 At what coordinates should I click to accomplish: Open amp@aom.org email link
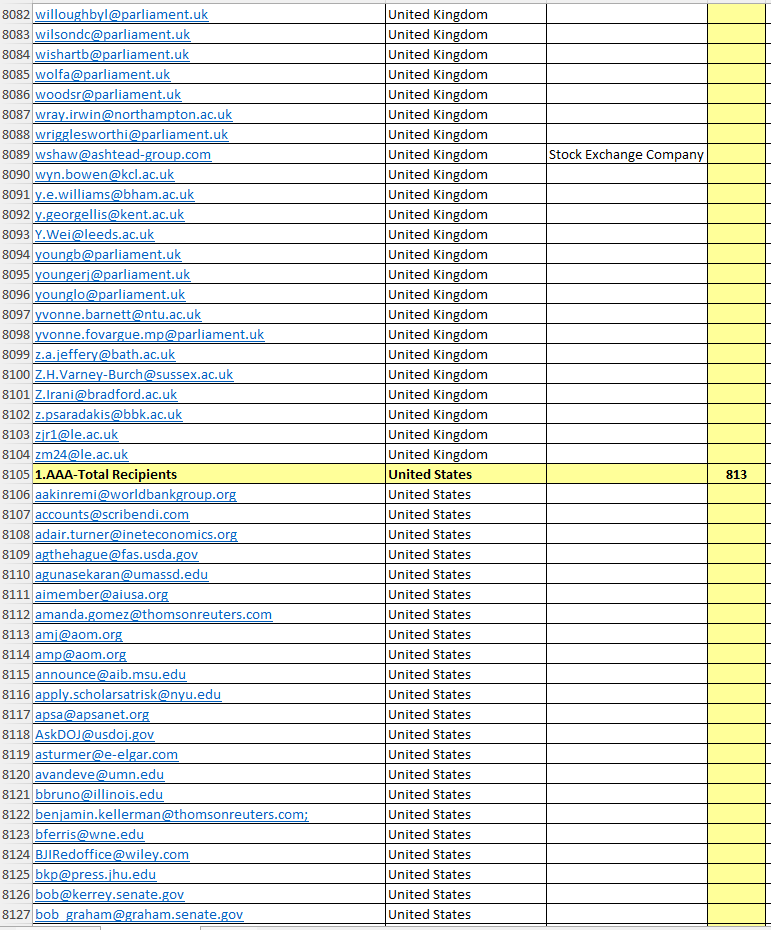81,655
